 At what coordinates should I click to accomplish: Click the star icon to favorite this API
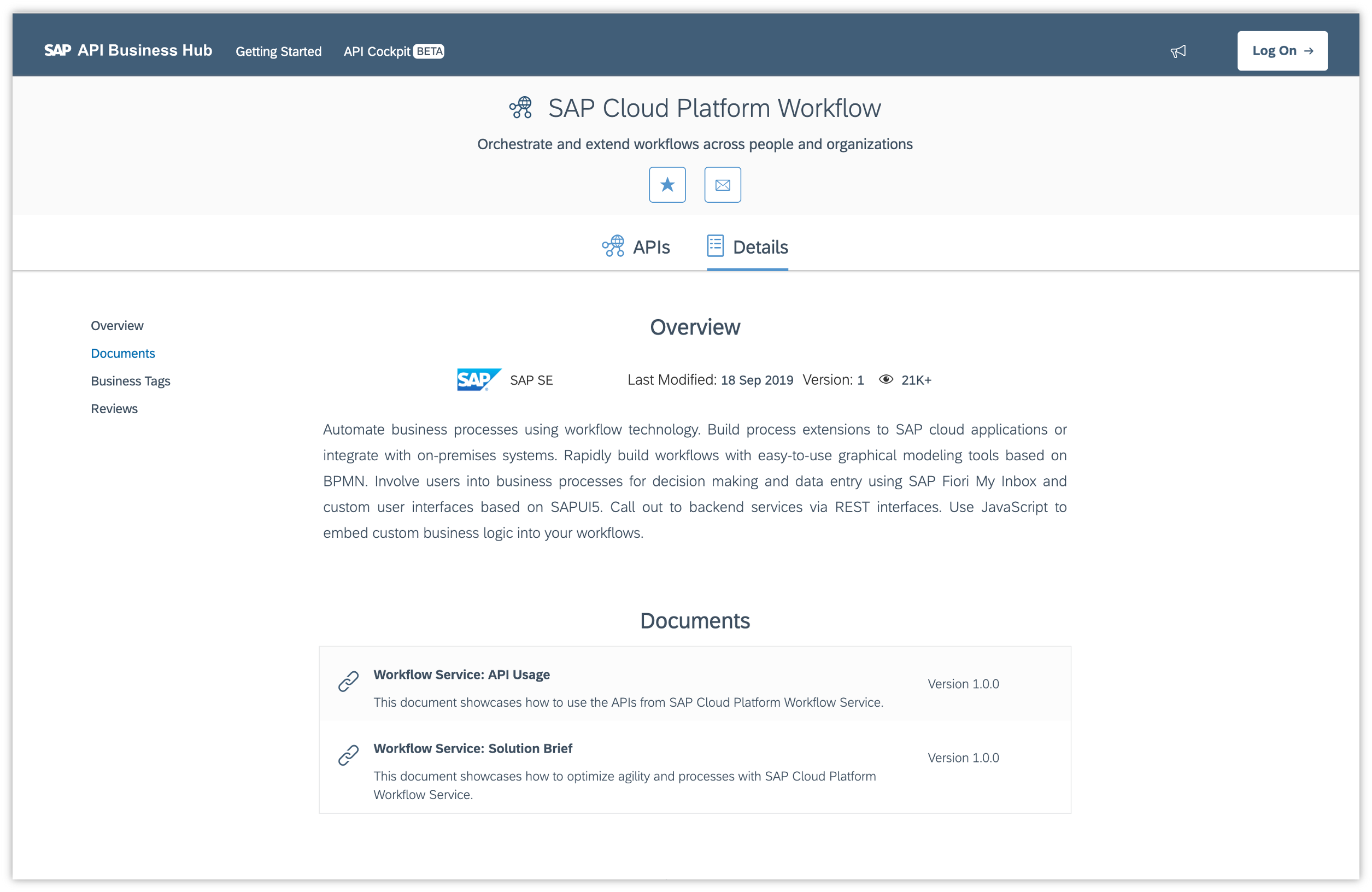[667, 185]
